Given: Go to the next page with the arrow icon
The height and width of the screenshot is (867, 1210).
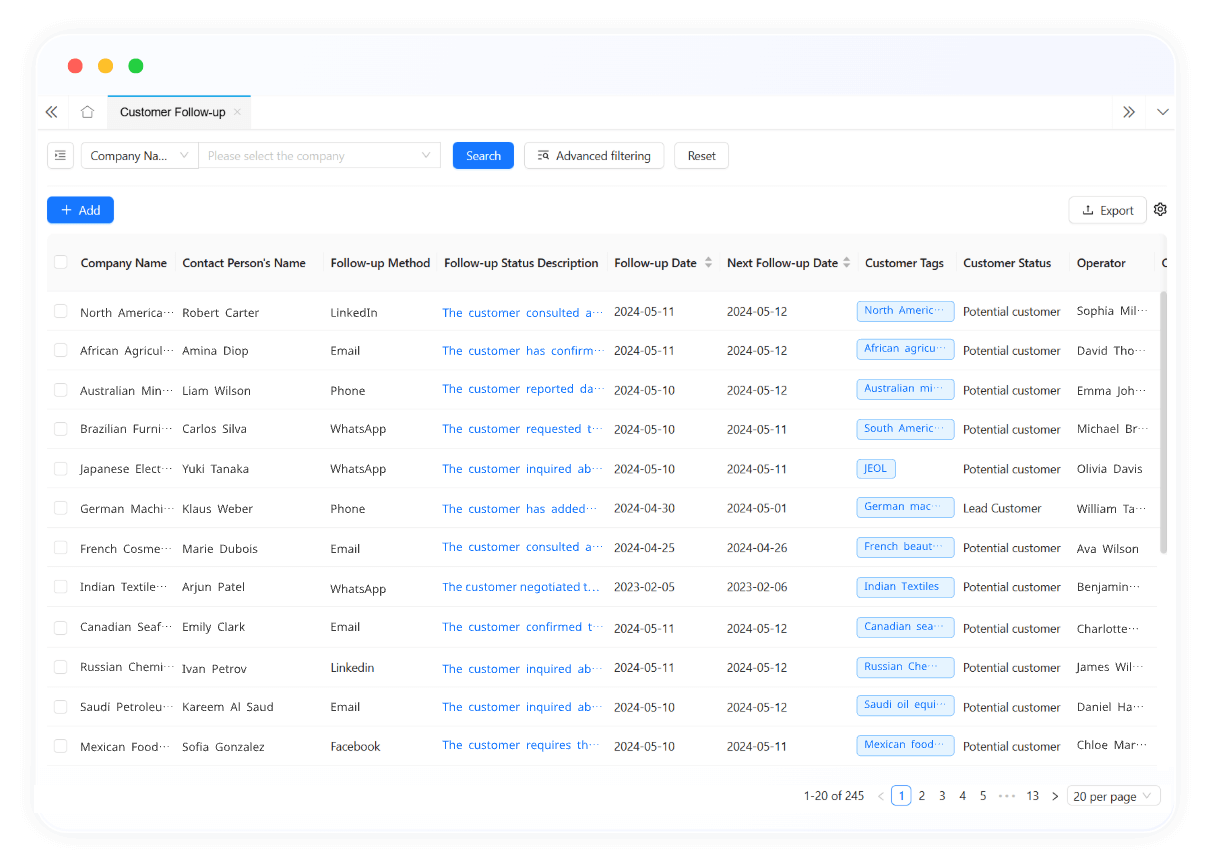Looking at the screenshot, I should pos(1055,795).
